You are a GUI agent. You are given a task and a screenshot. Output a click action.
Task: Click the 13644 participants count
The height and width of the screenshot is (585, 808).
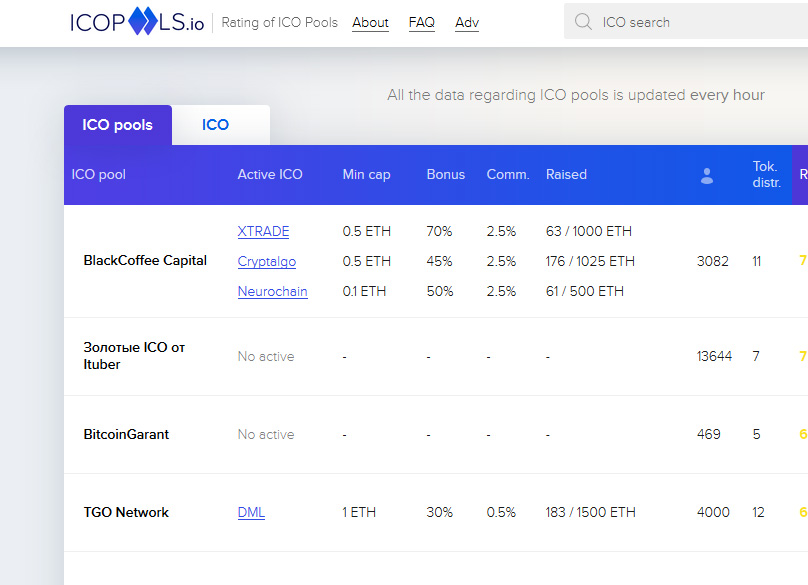pos(714,356)
